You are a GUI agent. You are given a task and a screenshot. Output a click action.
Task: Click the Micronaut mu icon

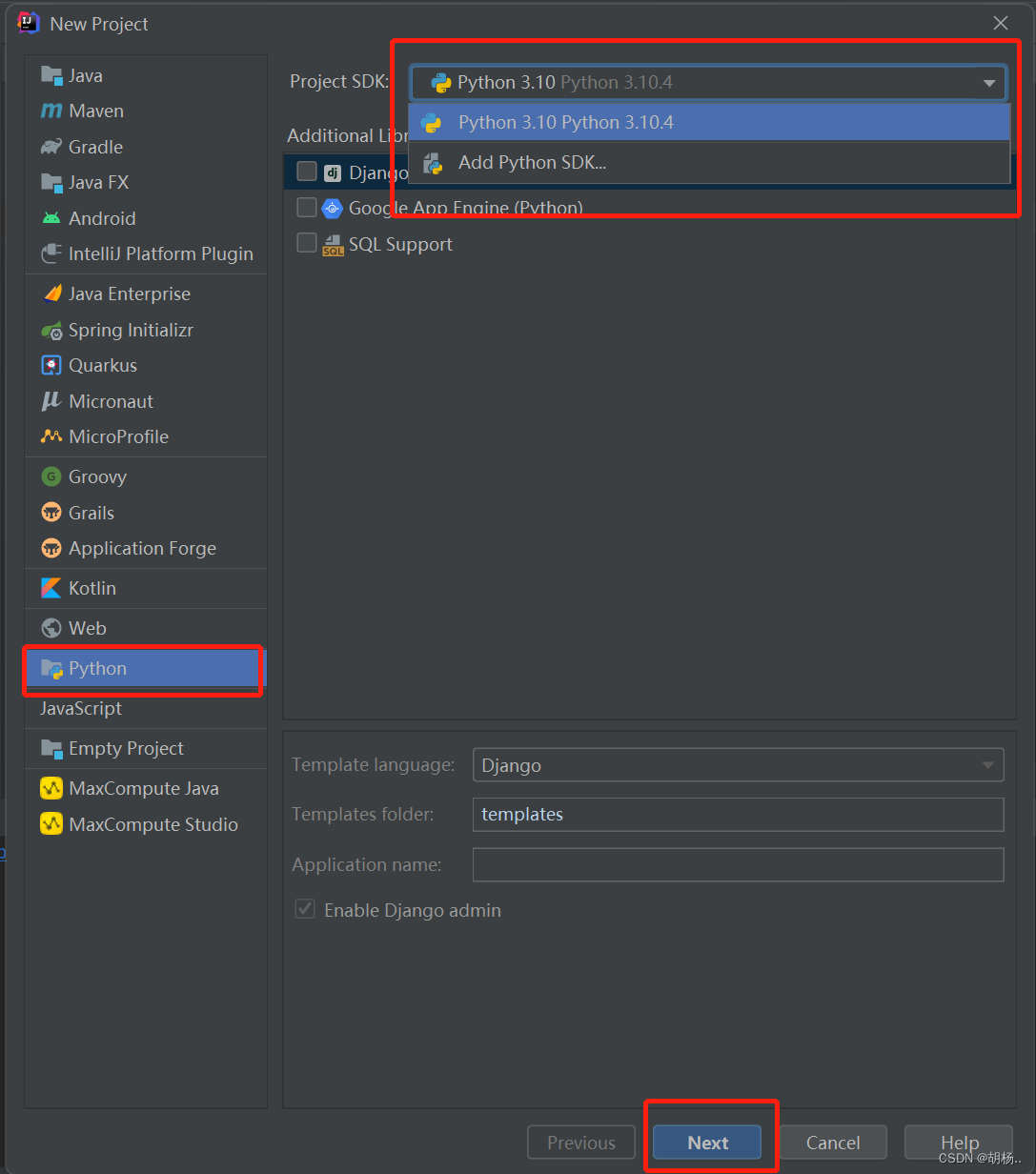click(x=51, y=401)
